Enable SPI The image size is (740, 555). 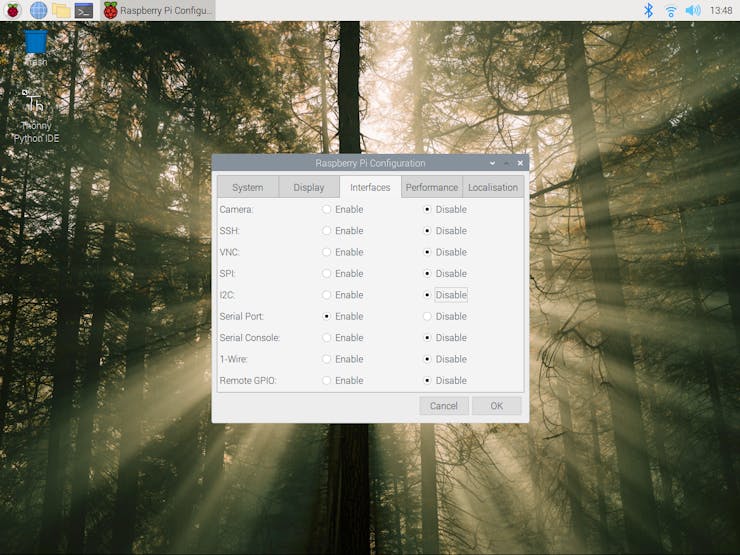click(343, 273)
